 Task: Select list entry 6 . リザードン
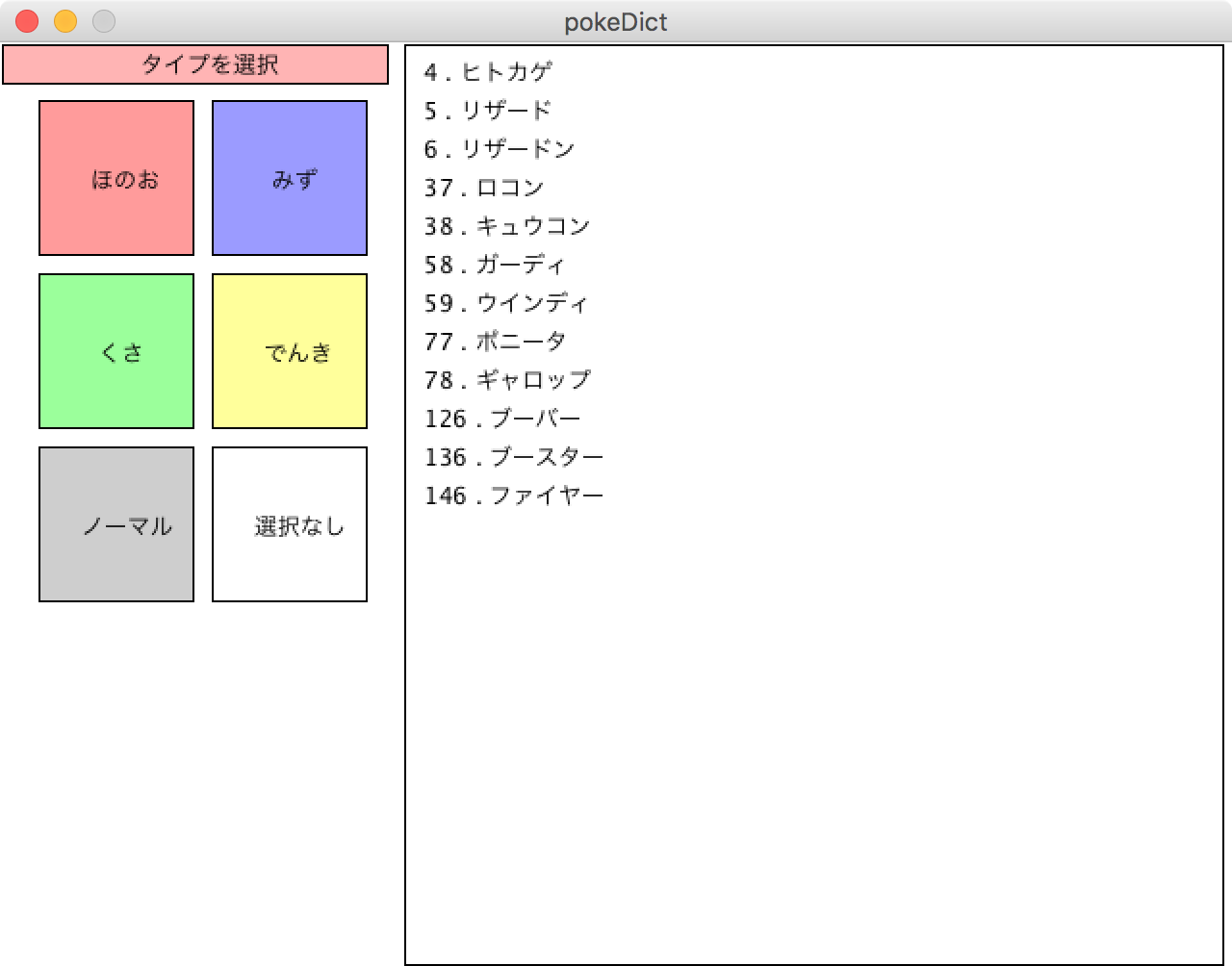pos(500,149)
